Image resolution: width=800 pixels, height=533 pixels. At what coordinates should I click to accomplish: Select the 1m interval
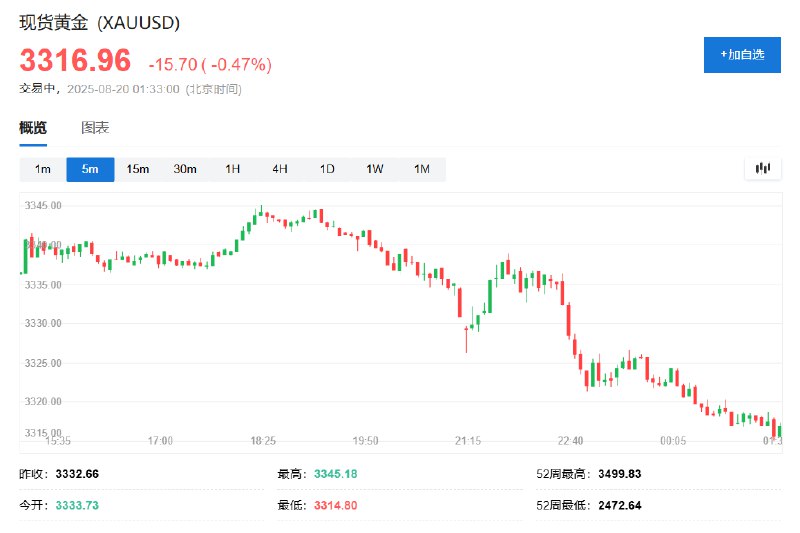[43, 169]
